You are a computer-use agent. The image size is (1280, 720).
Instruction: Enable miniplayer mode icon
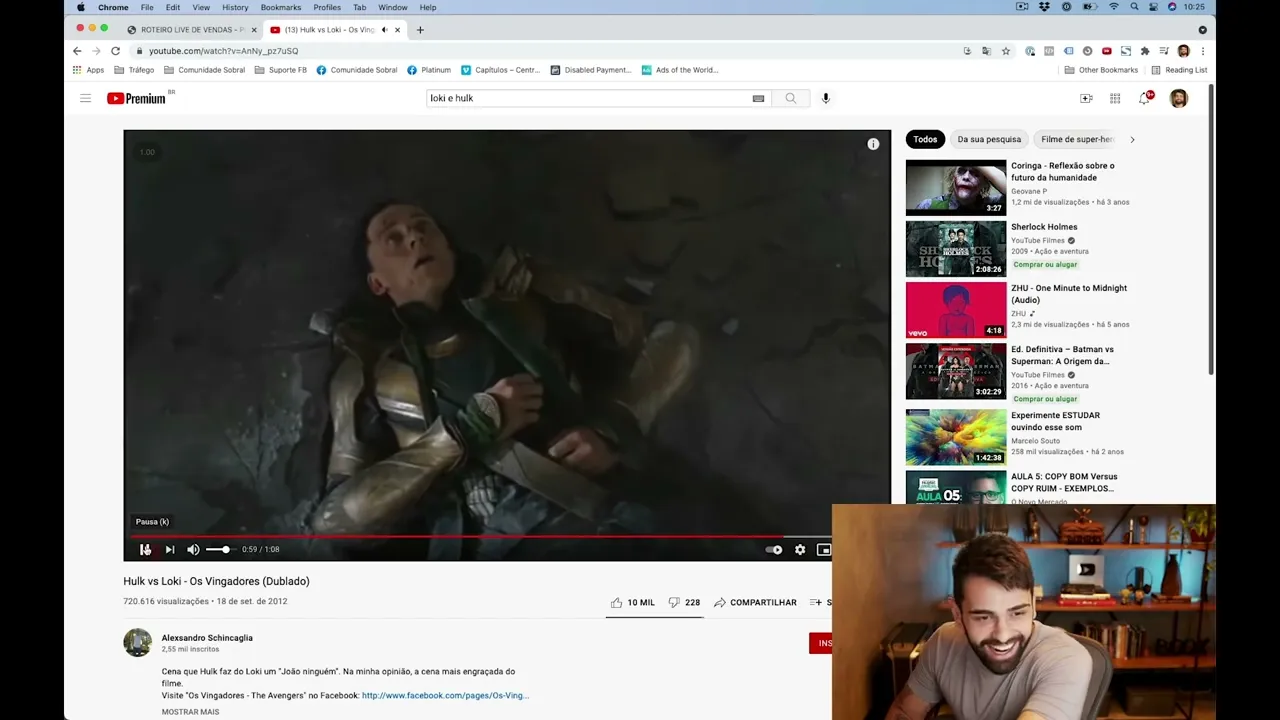tap(823, 549)
